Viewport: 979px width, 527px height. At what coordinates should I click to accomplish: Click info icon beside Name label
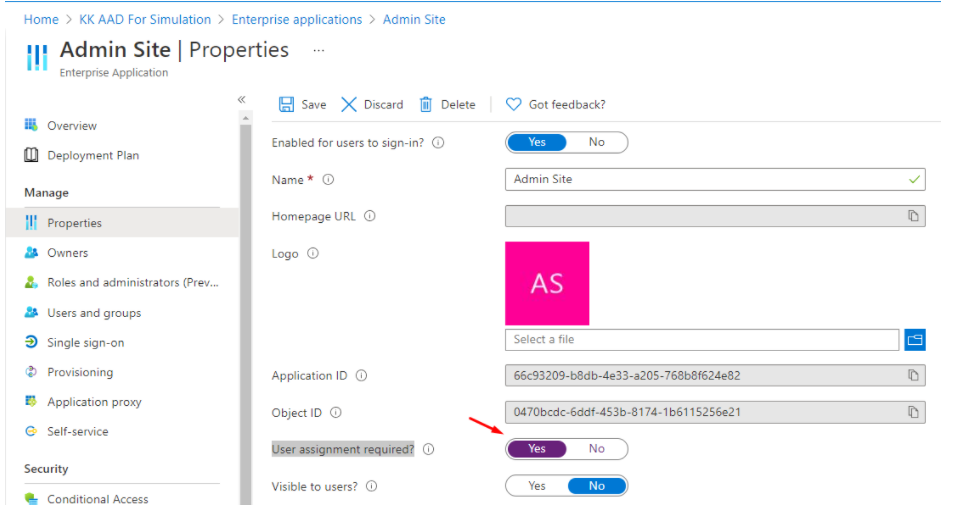(x=328, y=179)
